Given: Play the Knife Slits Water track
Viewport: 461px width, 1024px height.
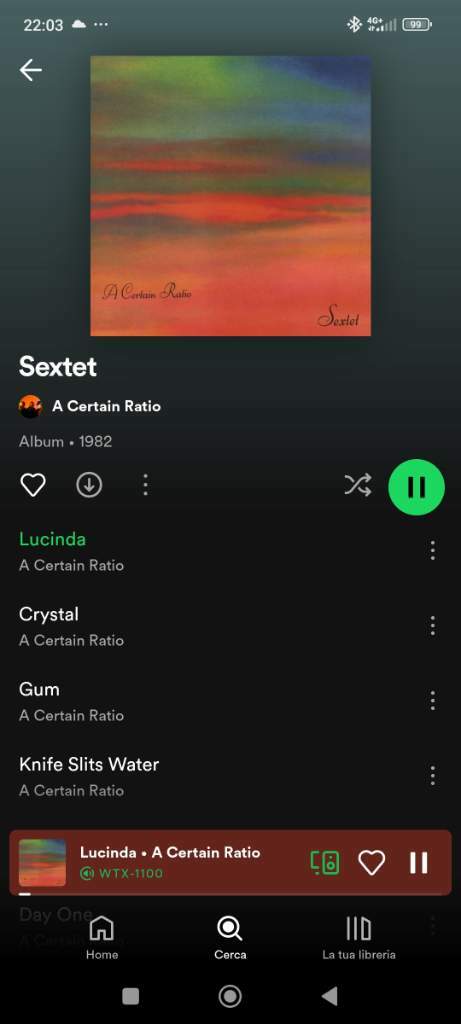Looking at the screenshot, I should (215, 776).
